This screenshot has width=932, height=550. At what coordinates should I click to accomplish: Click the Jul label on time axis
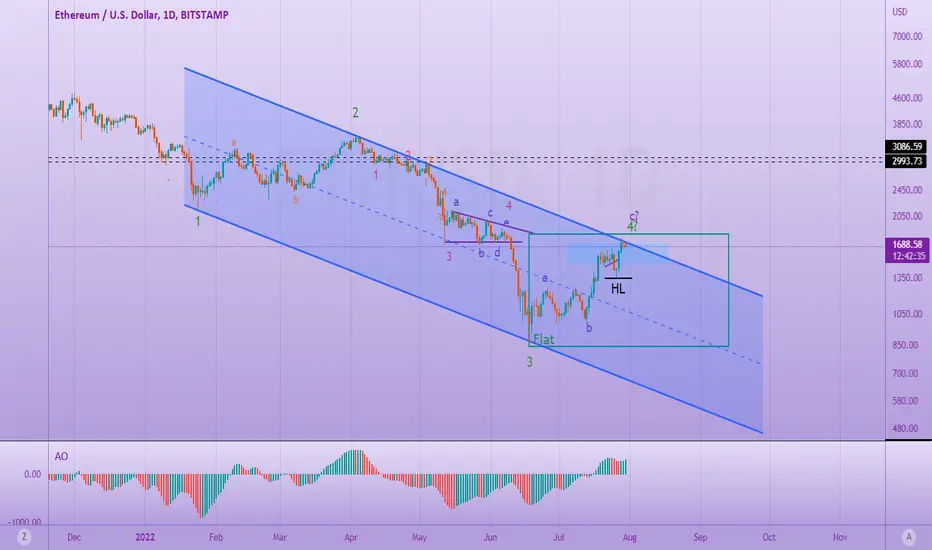558,537
